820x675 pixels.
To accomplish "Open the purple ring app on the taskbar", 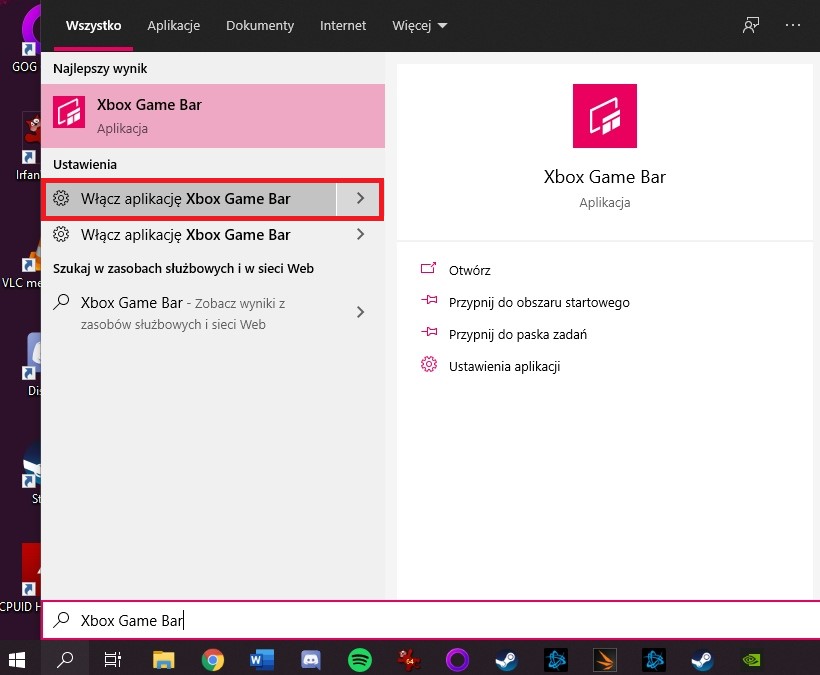I will (x=458, y=660).
